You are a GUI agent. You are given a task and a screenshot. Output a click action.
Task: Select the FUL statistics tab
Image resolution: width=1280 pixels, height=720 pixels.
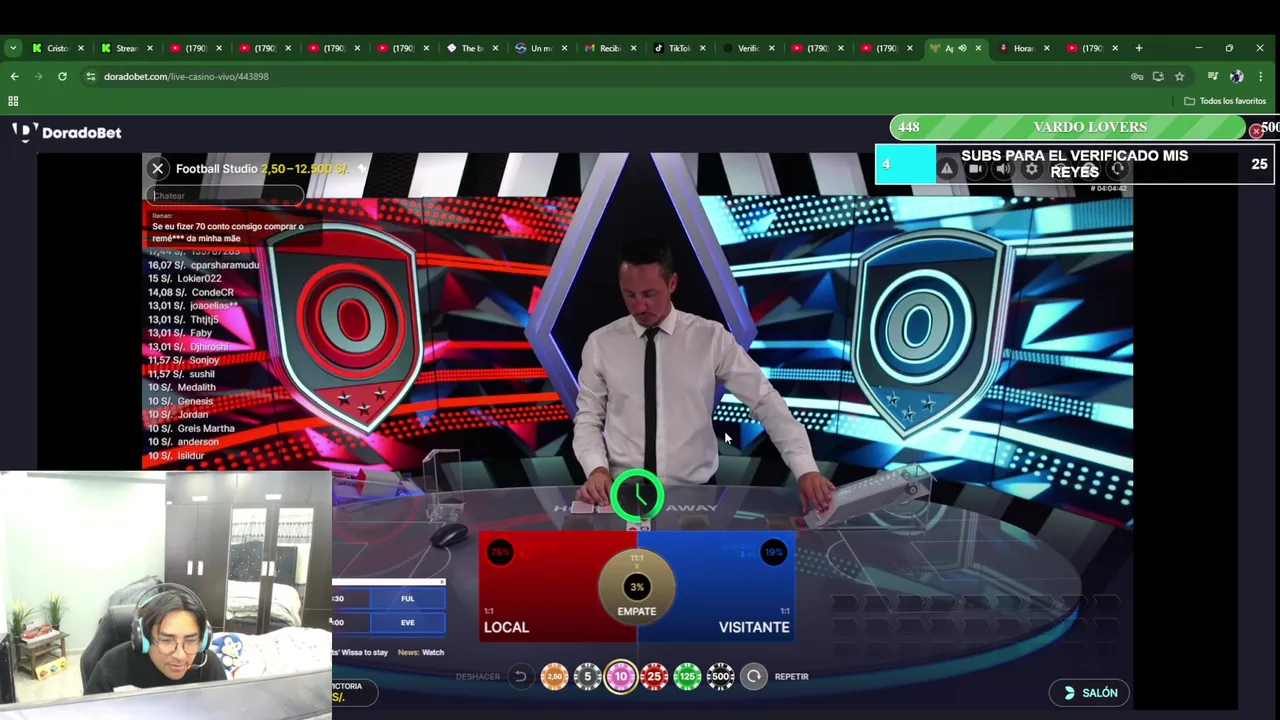pyautogui.click(x=407, y=599)
